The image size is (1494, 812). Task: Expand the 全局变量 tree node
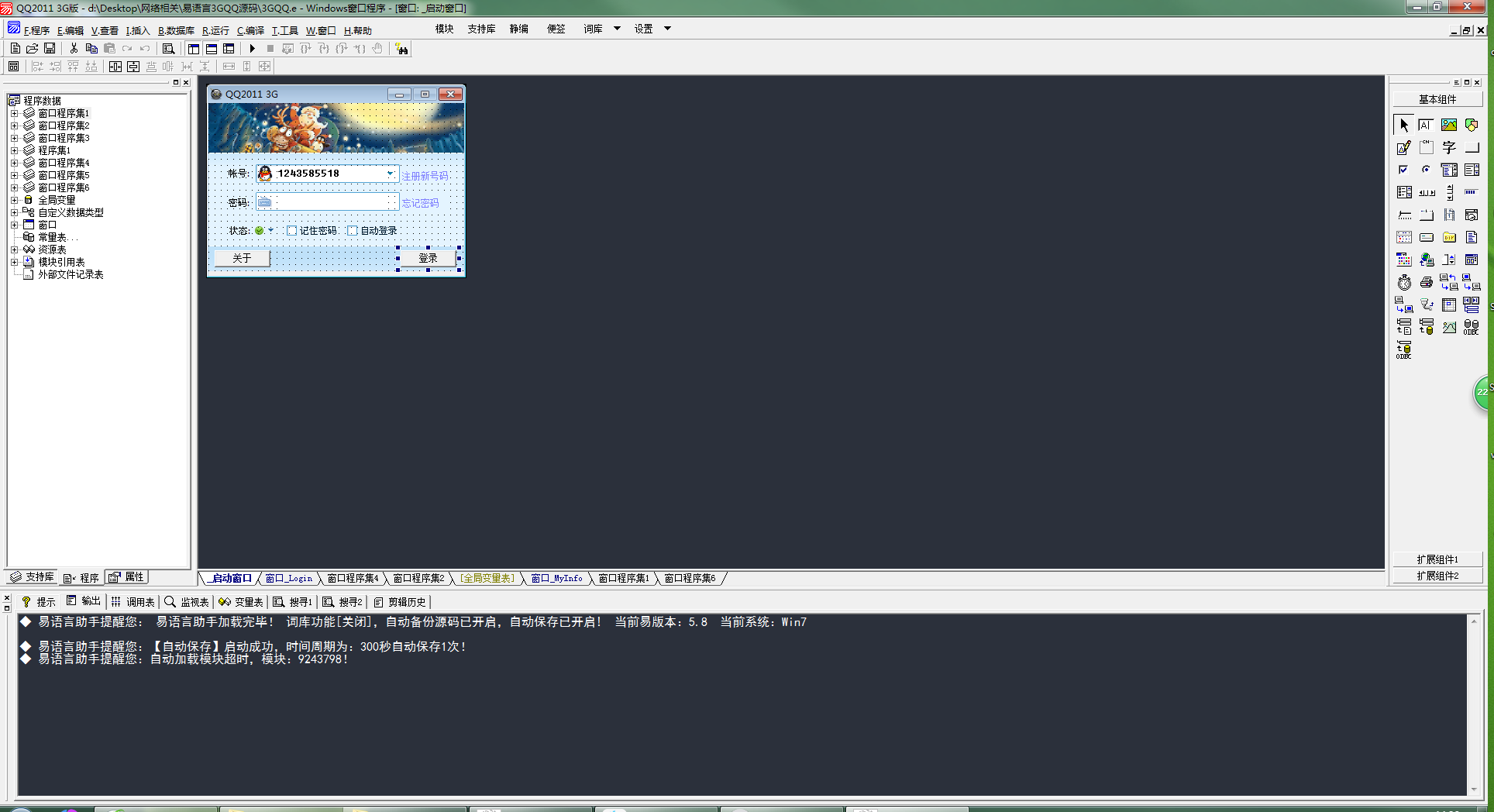14,200
